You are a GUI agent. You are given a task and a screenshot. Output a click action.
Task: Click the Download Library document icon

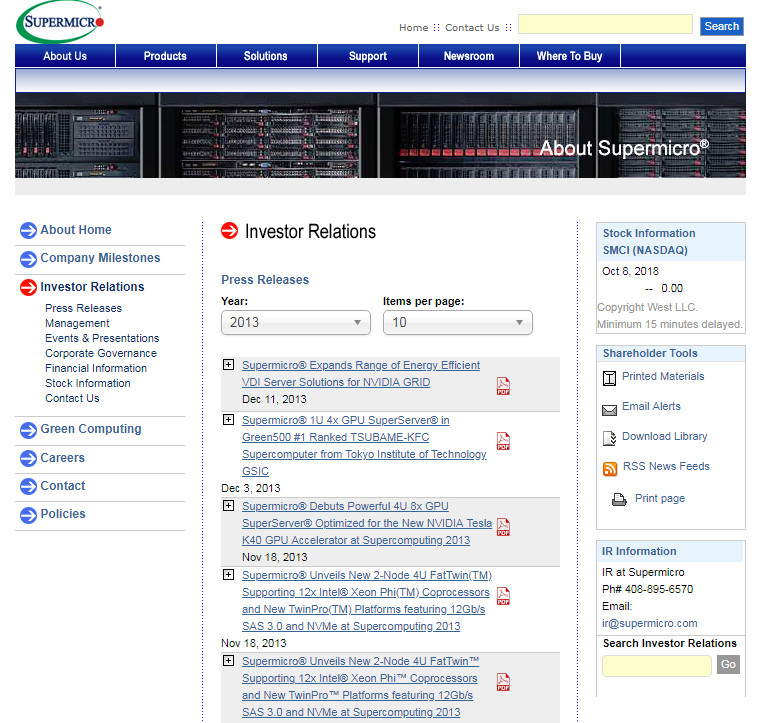(x=609, y=438)
